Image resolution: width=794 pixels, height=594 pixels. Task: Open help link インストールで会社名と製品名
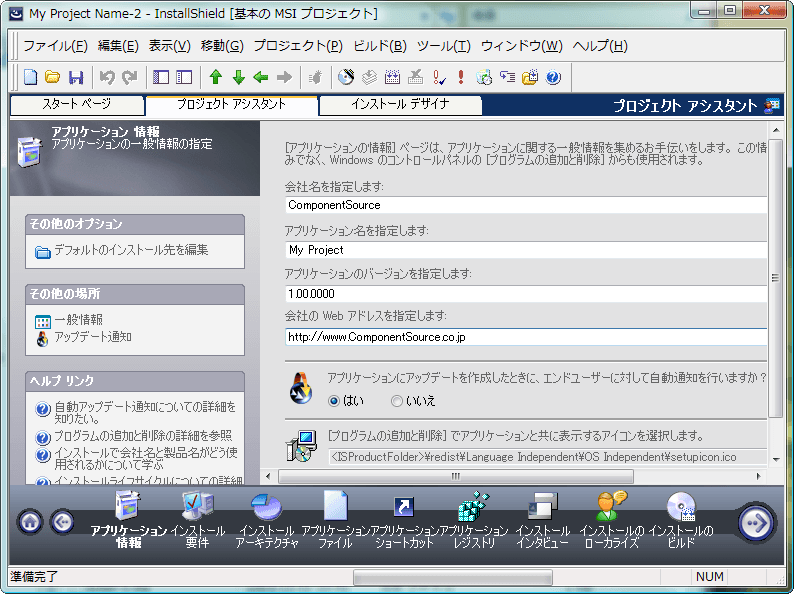(x=145, y=458)
